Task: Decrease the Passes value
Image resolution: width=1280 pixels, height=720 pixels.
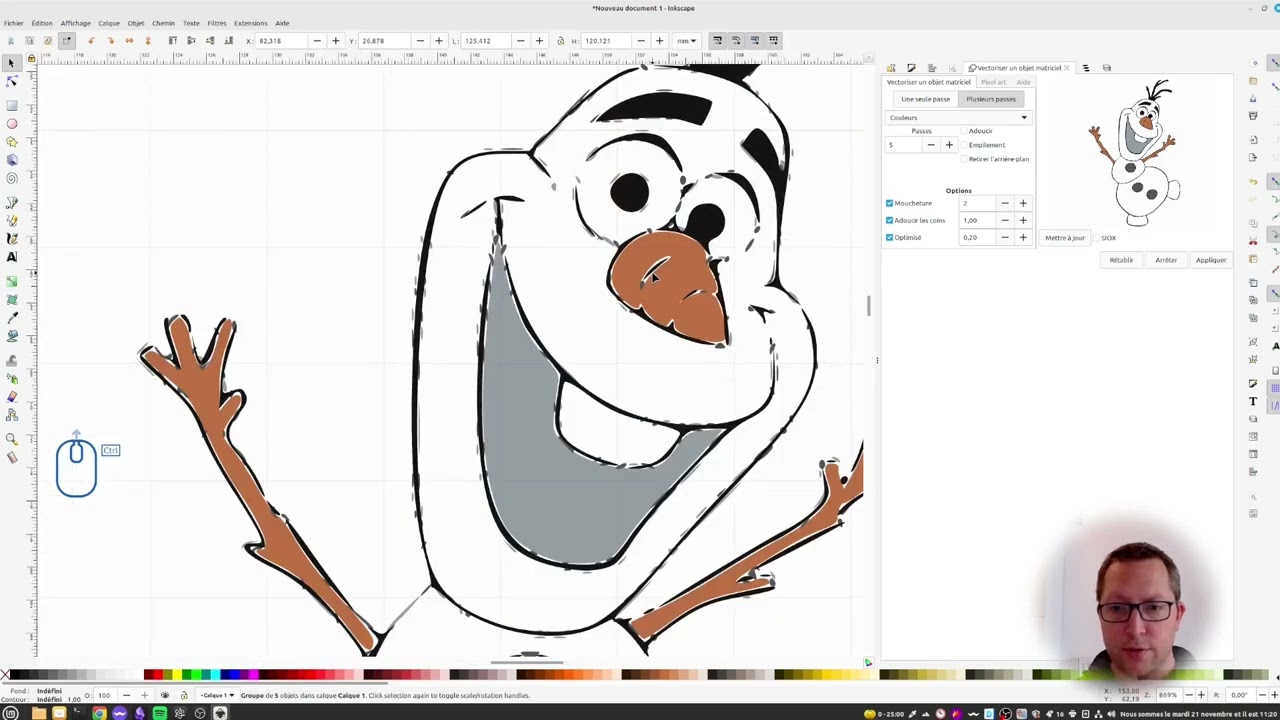Action: pyautogui.click(x=931, y=145)
